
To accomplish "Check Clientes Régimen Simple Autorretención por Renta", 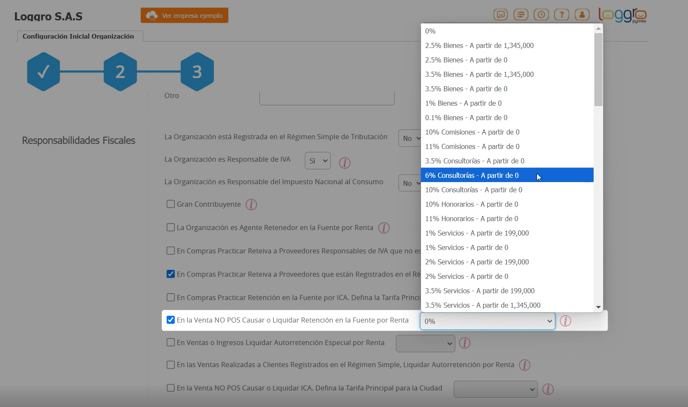I will (x=171, y=364).
